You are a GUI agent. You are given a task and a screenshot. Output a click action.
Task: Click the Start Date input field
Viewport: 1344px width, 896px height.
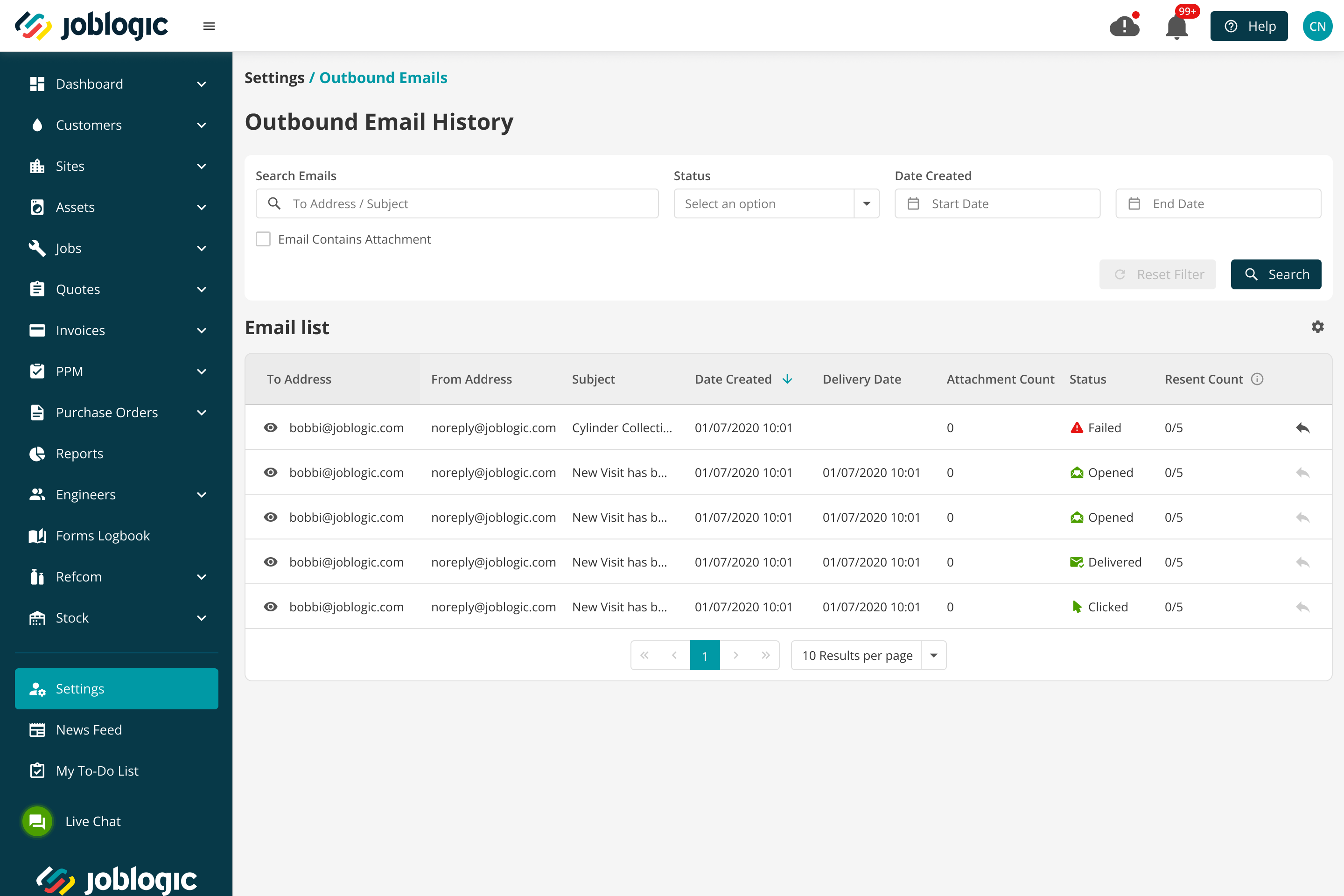coord(998,203)
